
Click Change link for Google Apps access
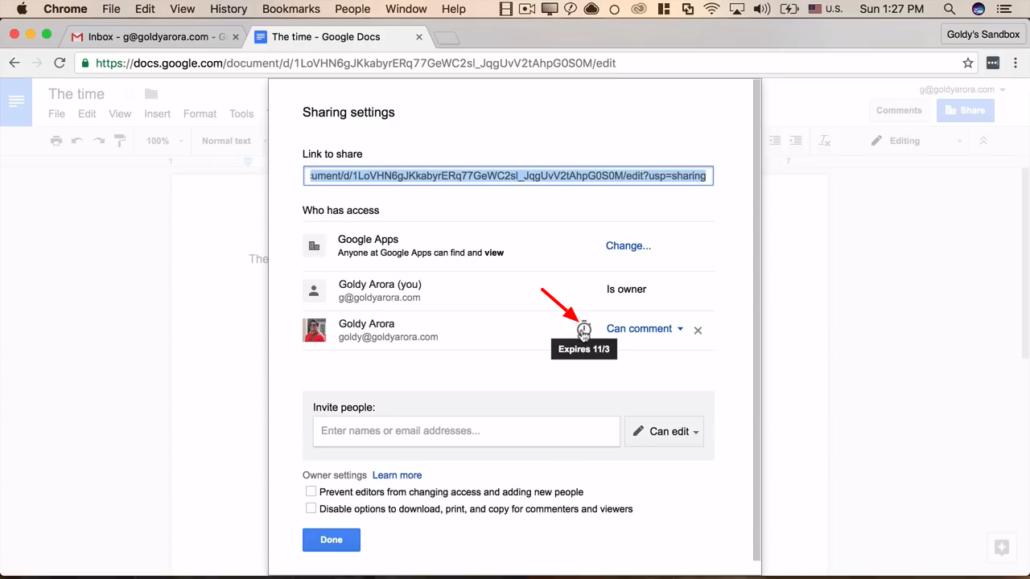pos(628,246)
